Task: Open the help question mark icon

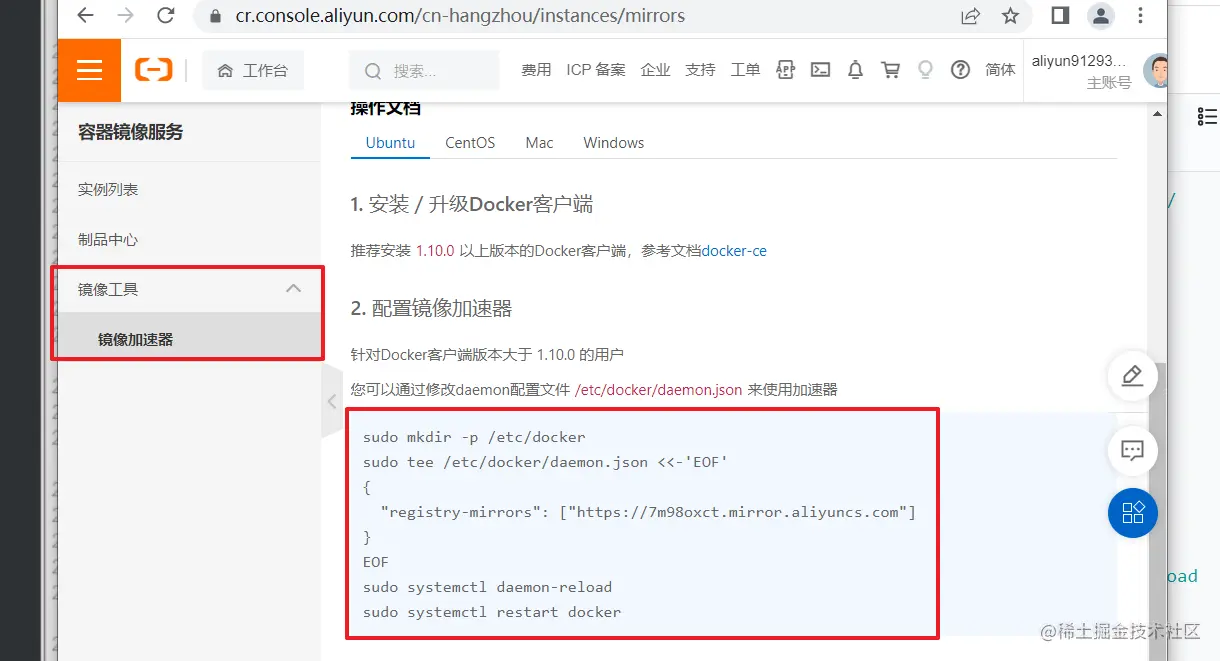Action: 960,70
